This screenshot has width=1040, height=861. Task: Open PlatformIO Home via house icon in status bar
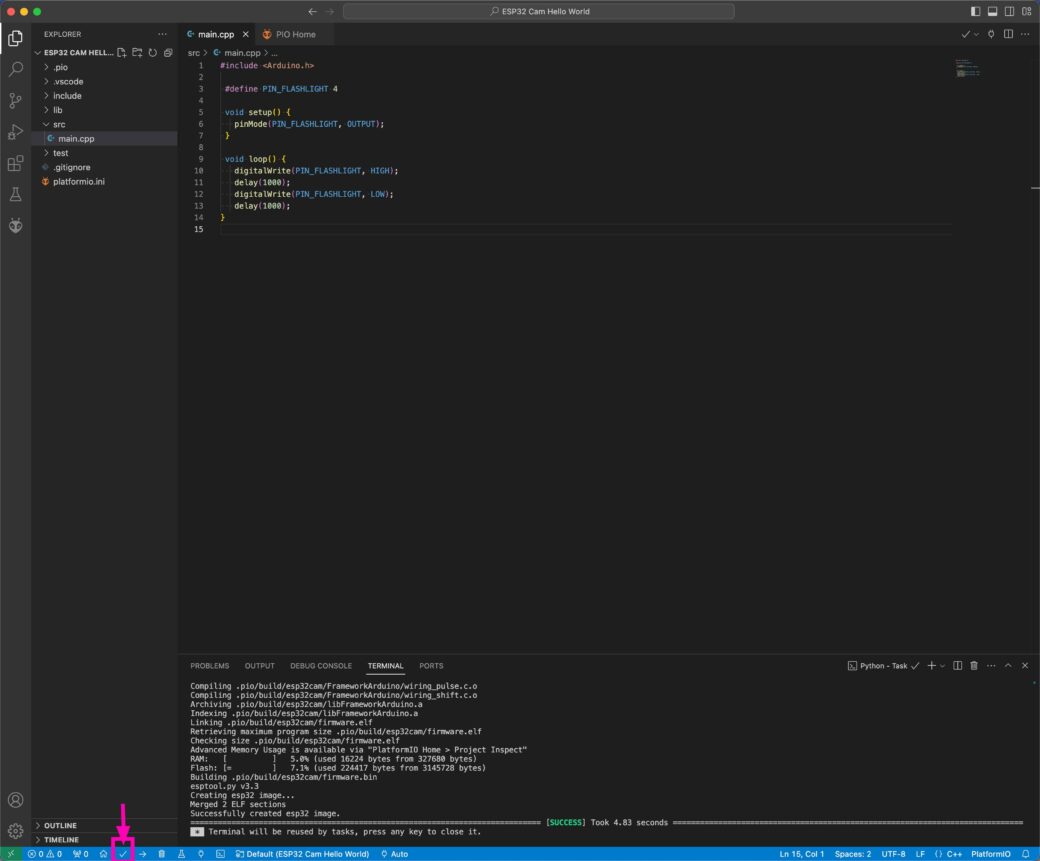click(104, 854)
